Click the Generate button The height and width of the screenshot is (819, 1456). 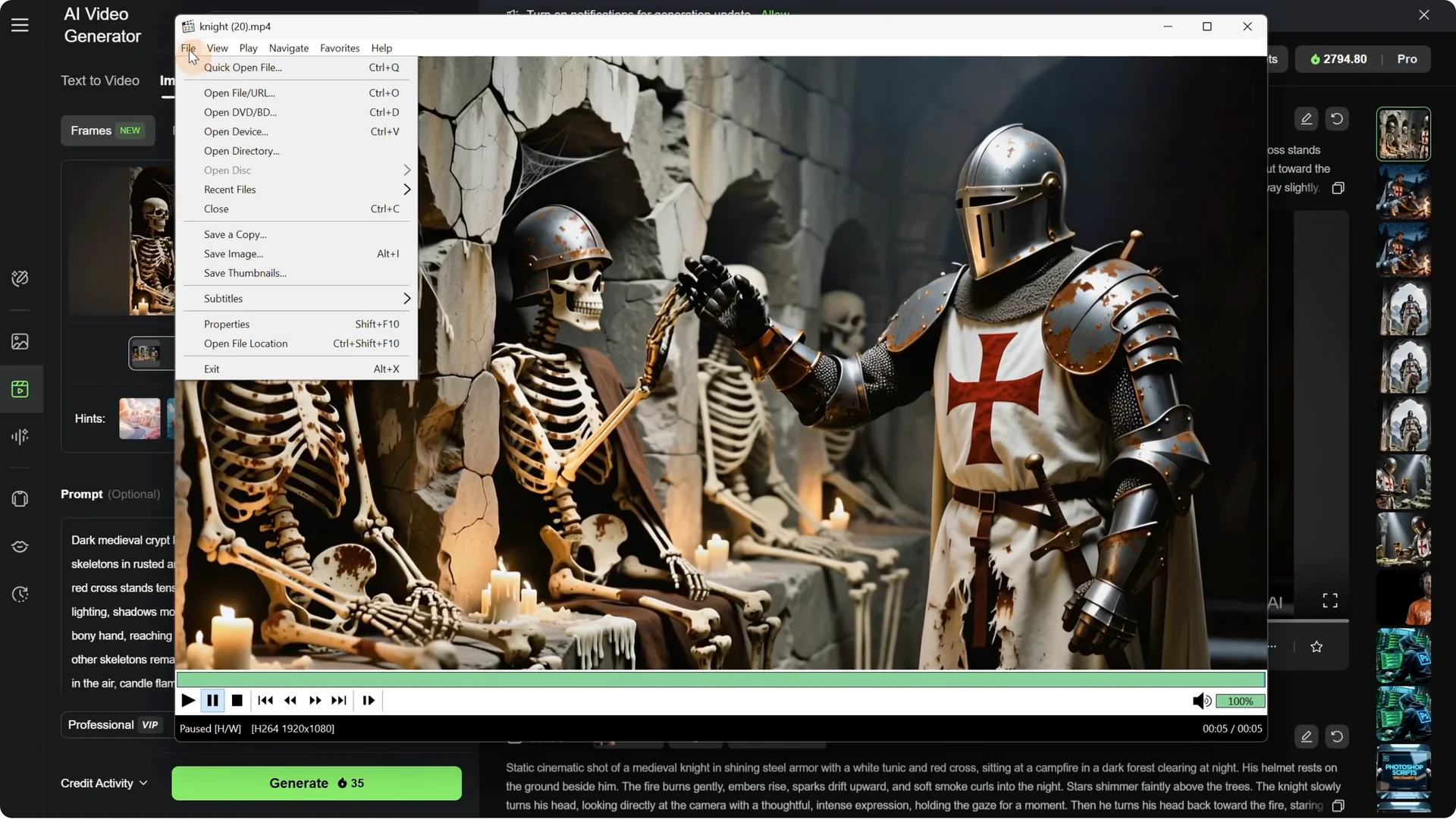point(316,783)
